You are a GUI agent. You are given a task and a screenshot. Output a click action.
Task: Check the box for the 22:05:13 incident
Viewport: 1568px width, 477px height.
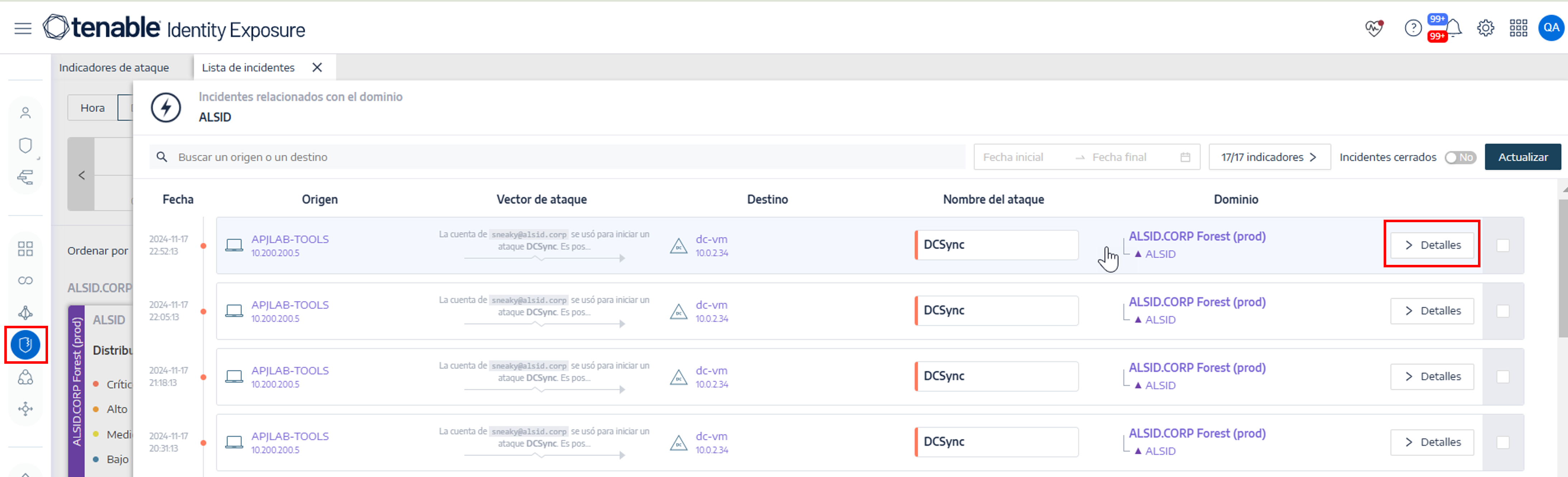1502,311
